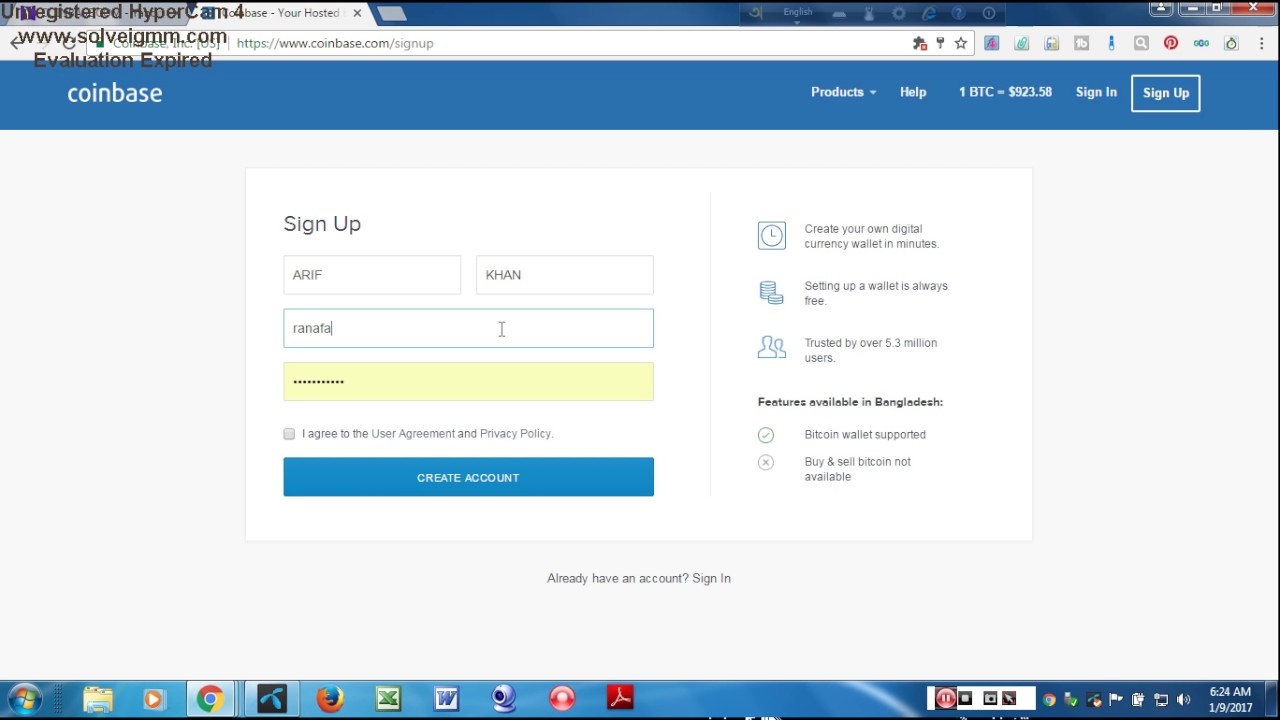The width and height of the screenshot is (1280, 720).
Task: Open the User Agreement link
Action: point(413,434)
